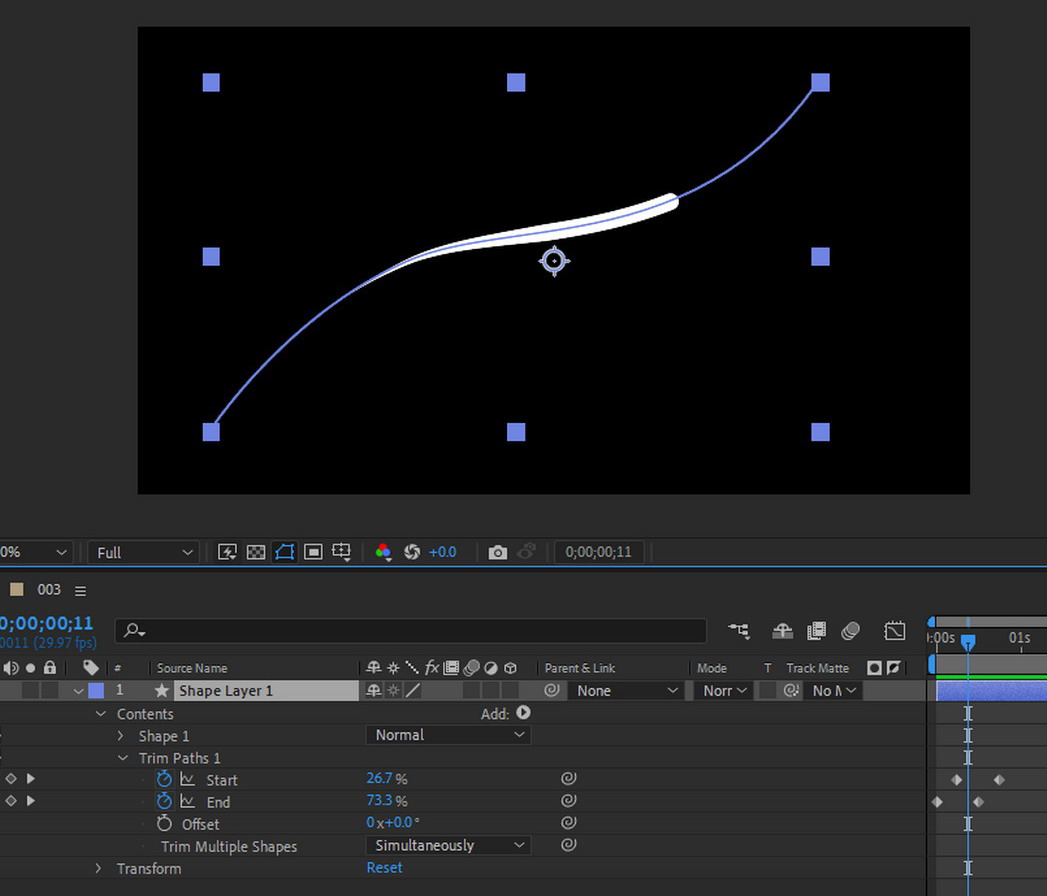Click the Reset link for Transform

coord(384,868)
